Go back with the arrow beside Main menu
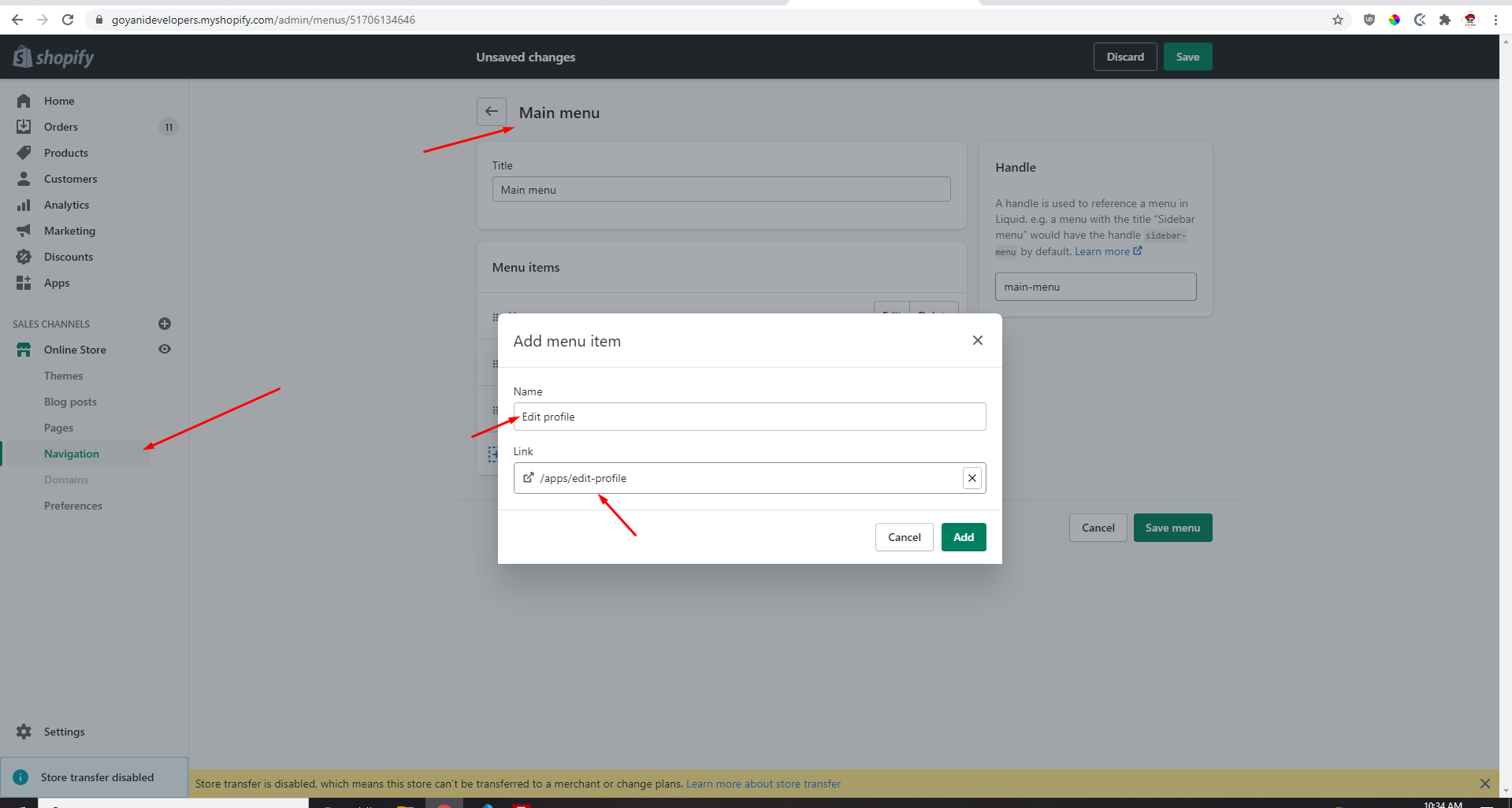 pos(492,112)
